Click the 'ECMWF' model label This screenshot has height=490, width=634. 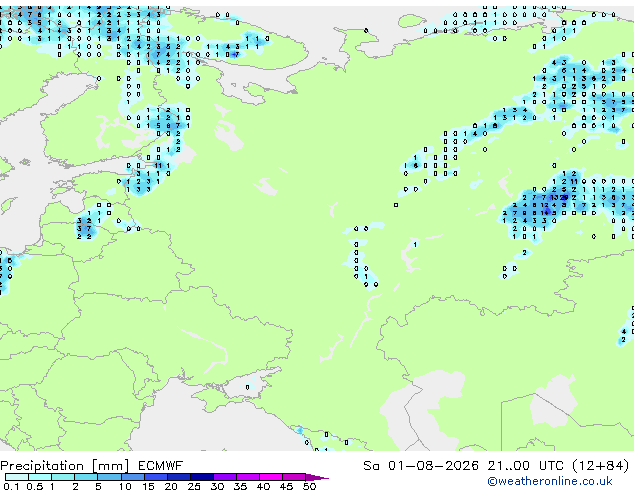[x=161, y=466]
